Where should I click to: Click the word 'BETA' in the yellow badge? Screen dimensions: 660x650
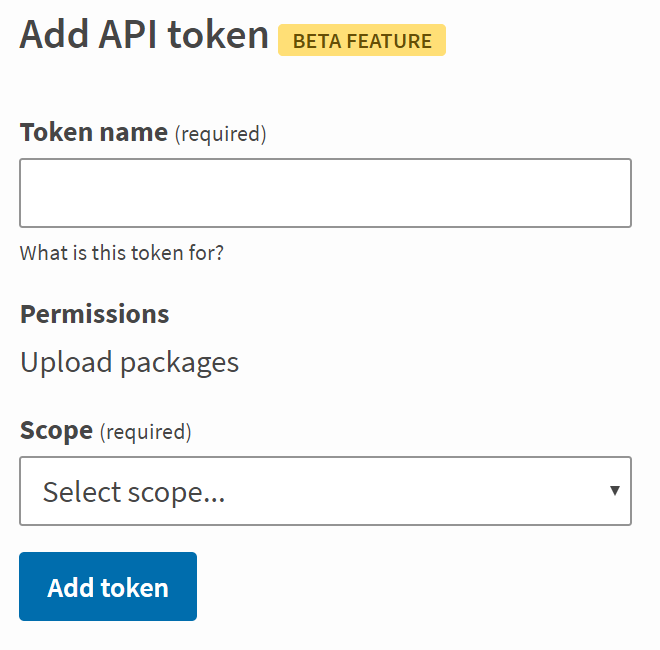(317, 41)
